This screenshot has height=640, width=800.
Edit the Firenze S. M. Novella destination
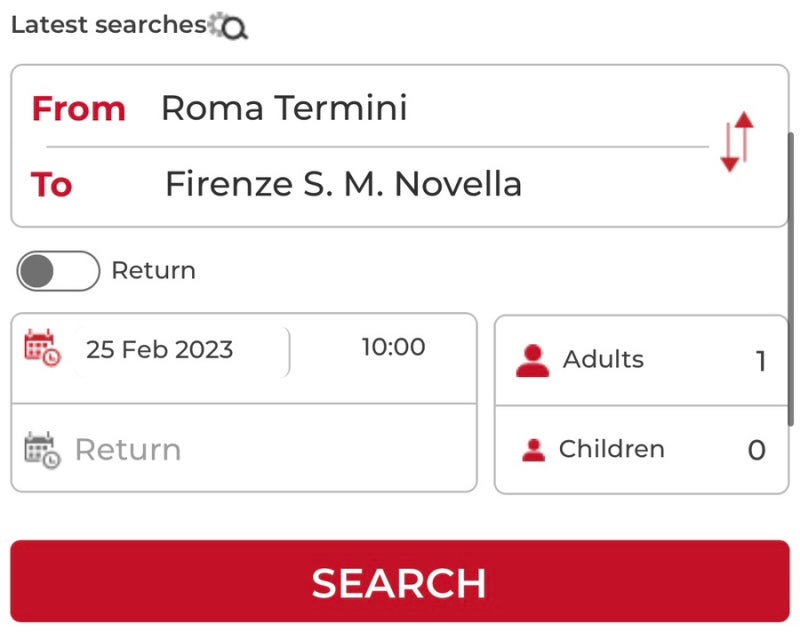point(343,184)
